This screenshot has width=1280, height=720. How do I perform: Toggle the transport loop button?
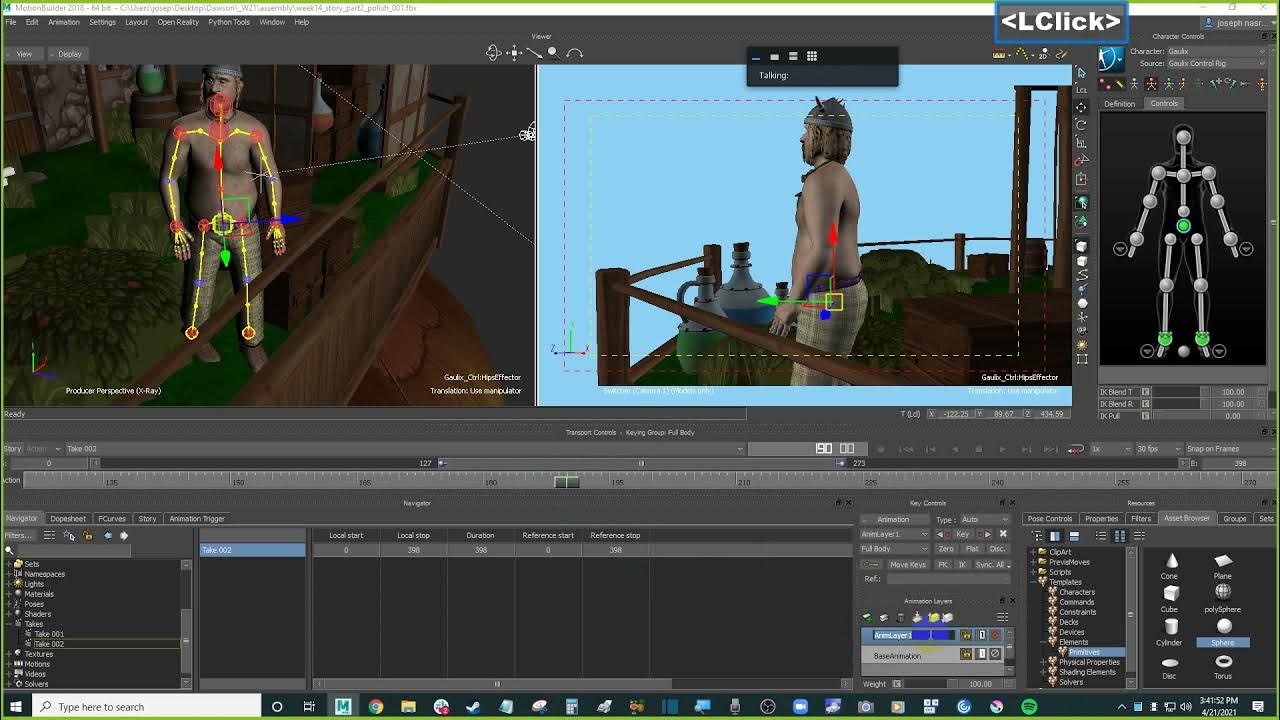click(x=1076, y=449)
